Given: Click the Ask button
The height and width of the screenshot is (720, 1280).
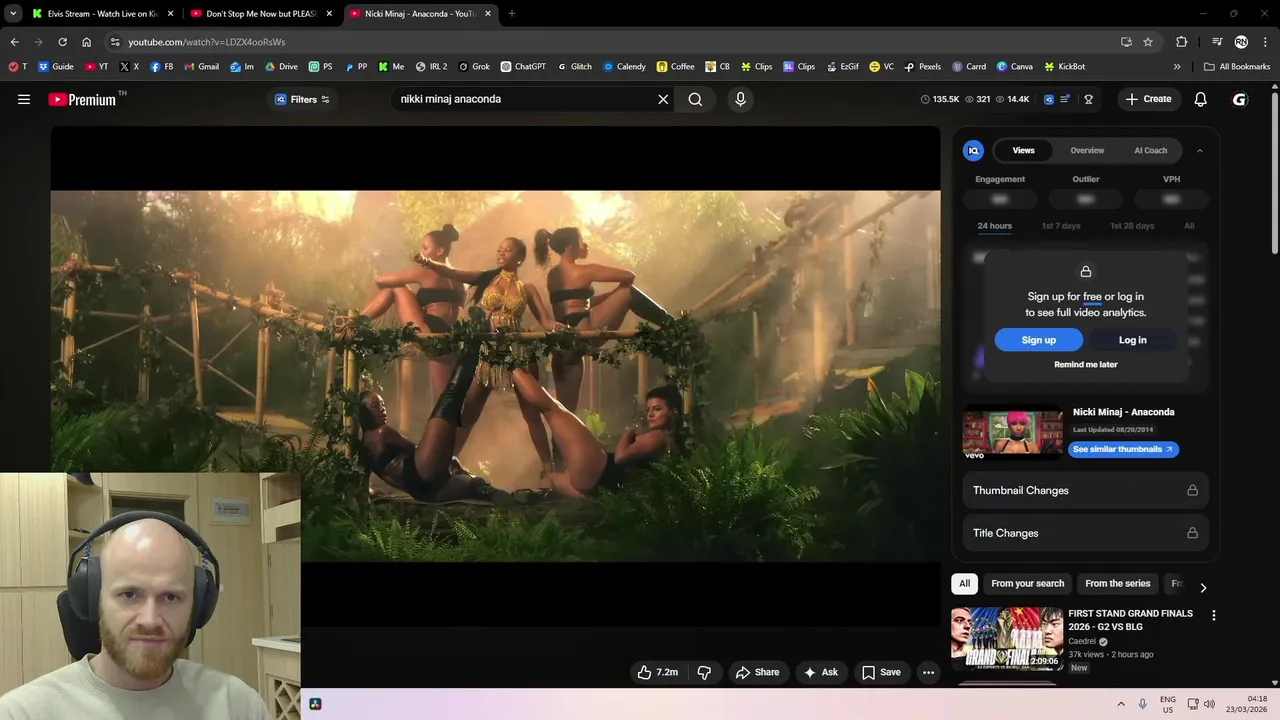Looking at the screenshot, I should tap(821, 672).
